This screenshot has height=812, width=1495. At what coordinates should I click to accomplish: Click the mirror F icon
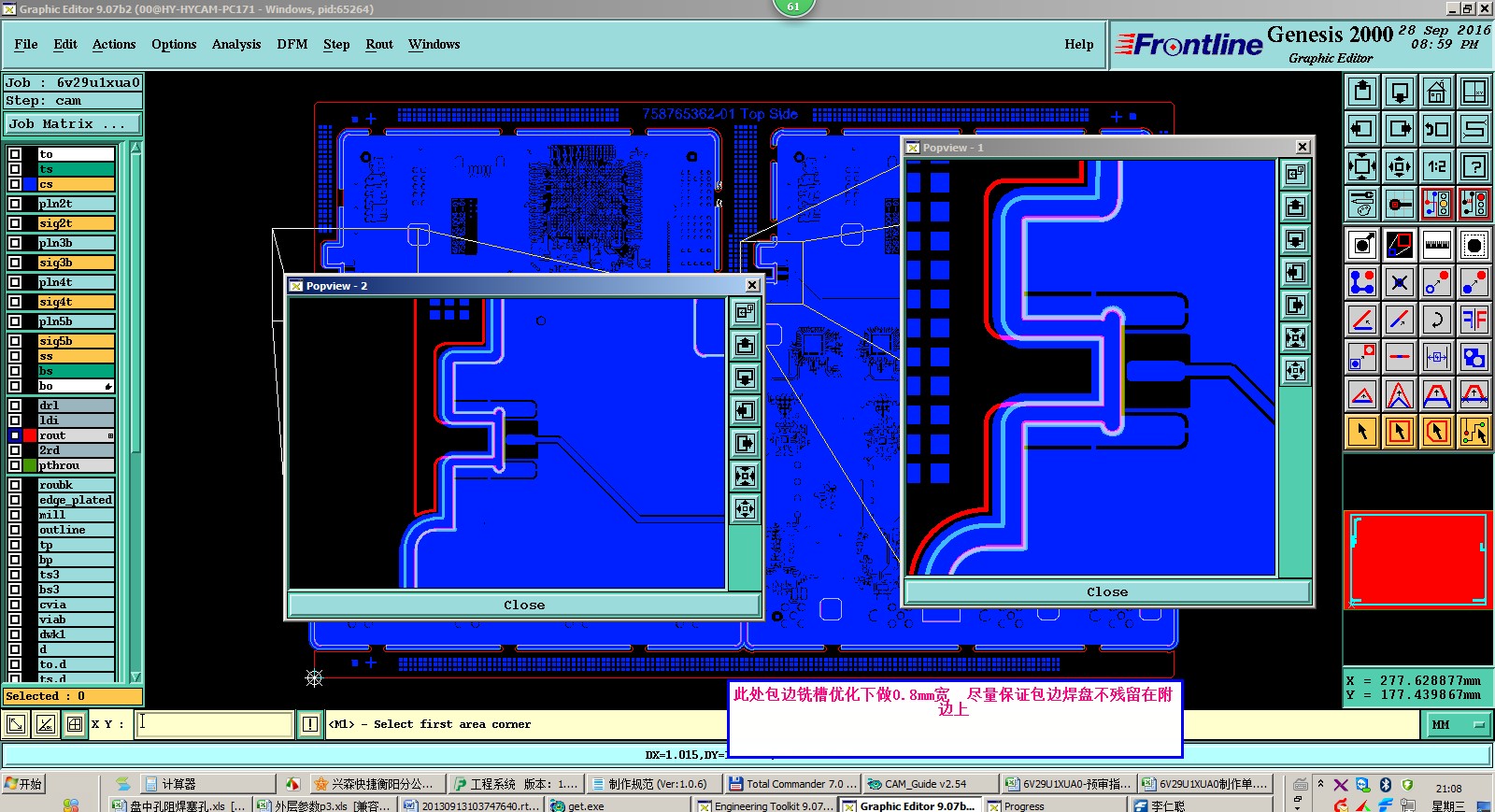pos(1474,320)
